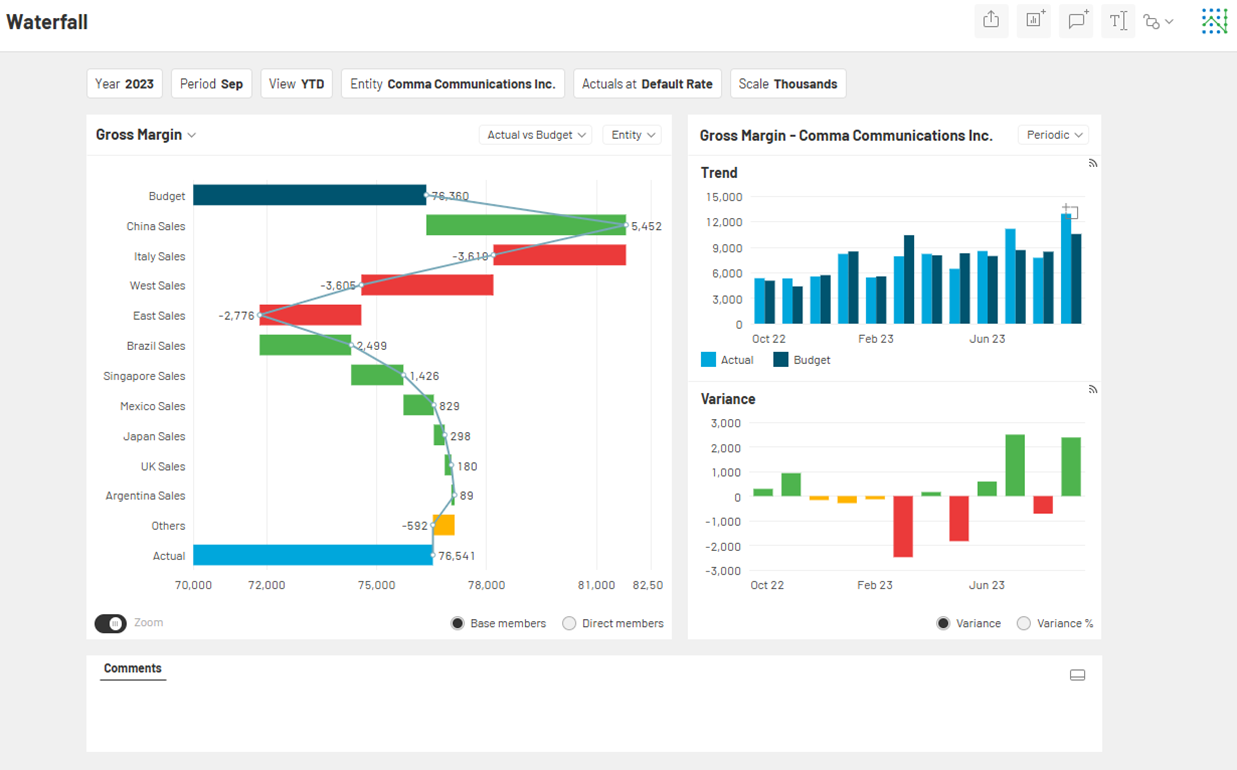This screenshot has height=770, width=1237.
Task: Click the share/export icon
Action: [x=991, y=20]
